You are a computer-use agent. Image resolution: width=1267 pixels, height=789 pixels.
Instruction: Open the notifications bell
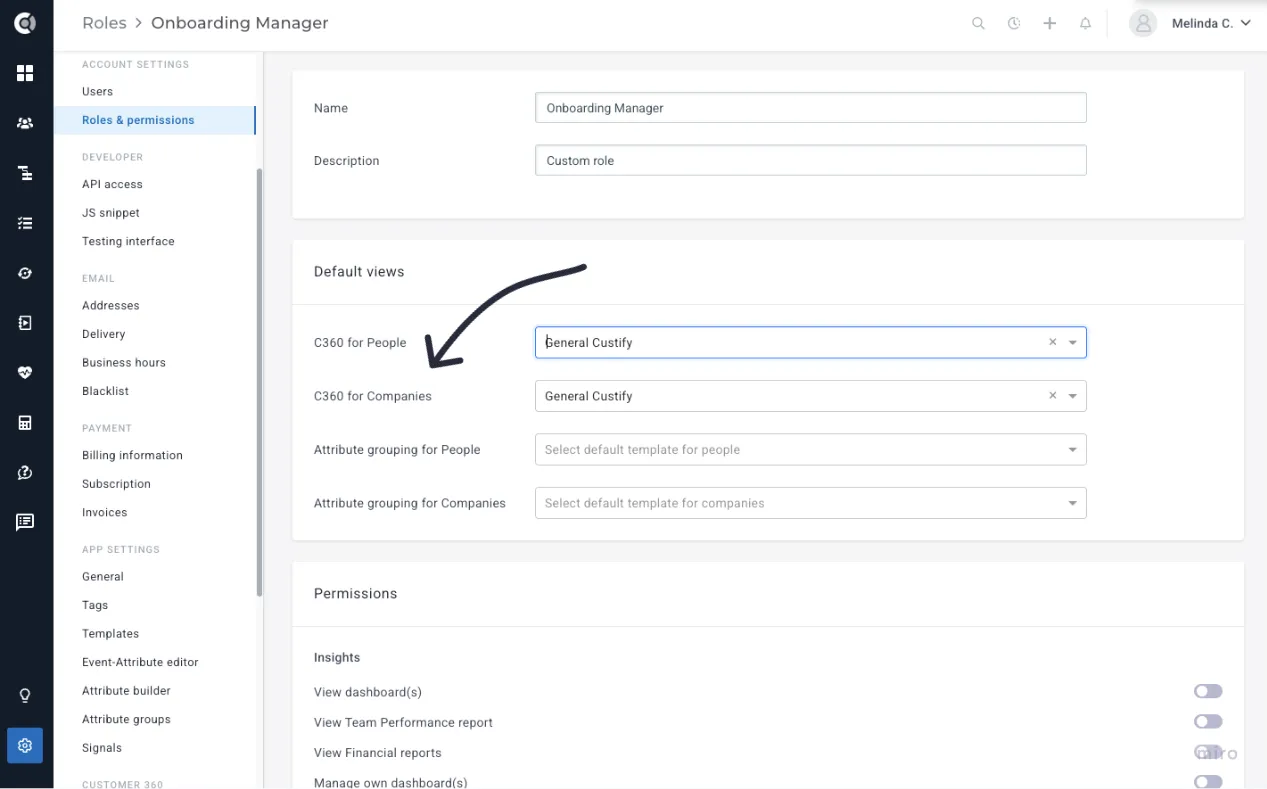point(1085,23)
